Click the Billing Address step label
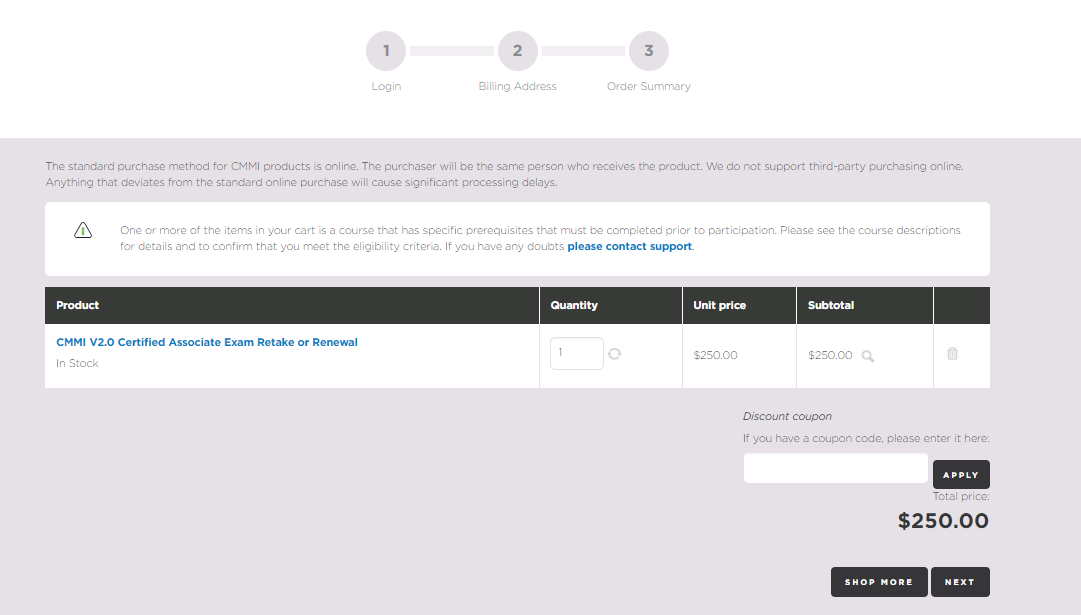Screen dimensions: 1081x615 [518, 86]
